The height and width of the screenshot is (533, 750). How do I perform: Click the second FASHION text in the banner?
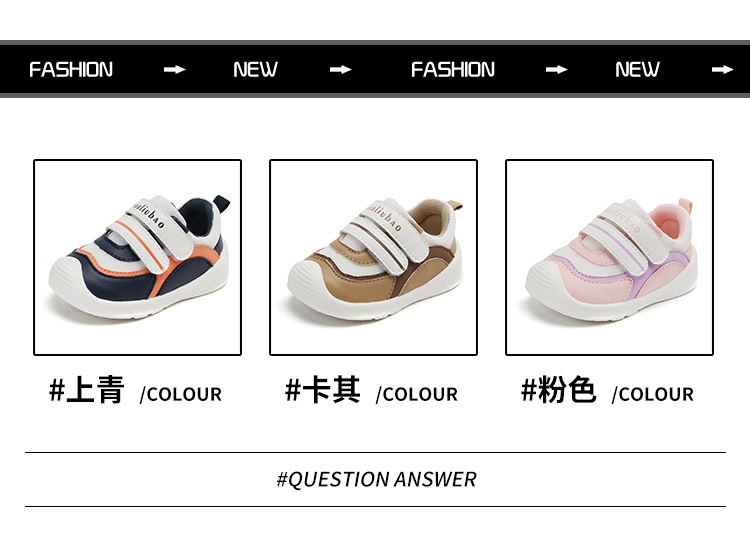click(x=453, y=70)
